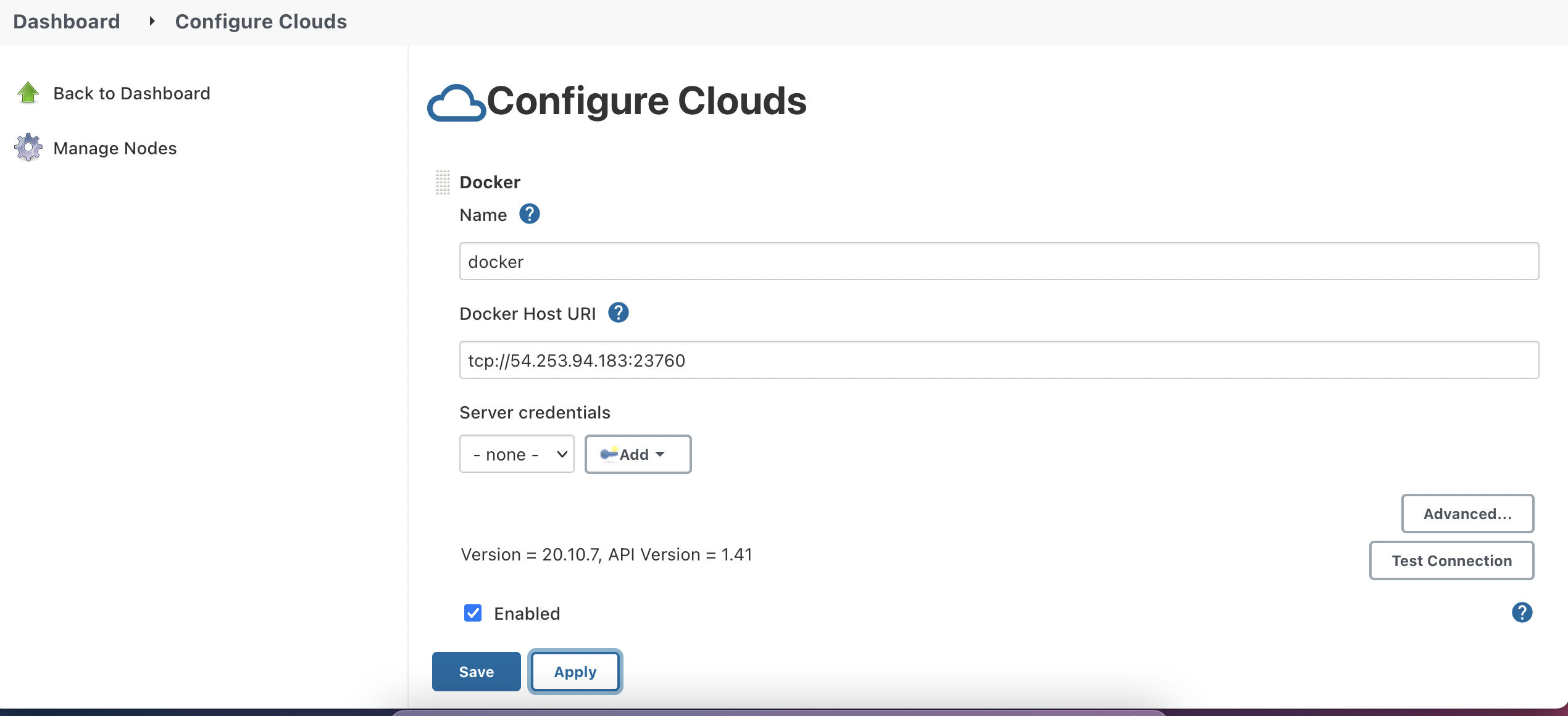Screen dimensions: 1568x716
Task: Grab the Docker section drag handle
Action: (442, 182)
